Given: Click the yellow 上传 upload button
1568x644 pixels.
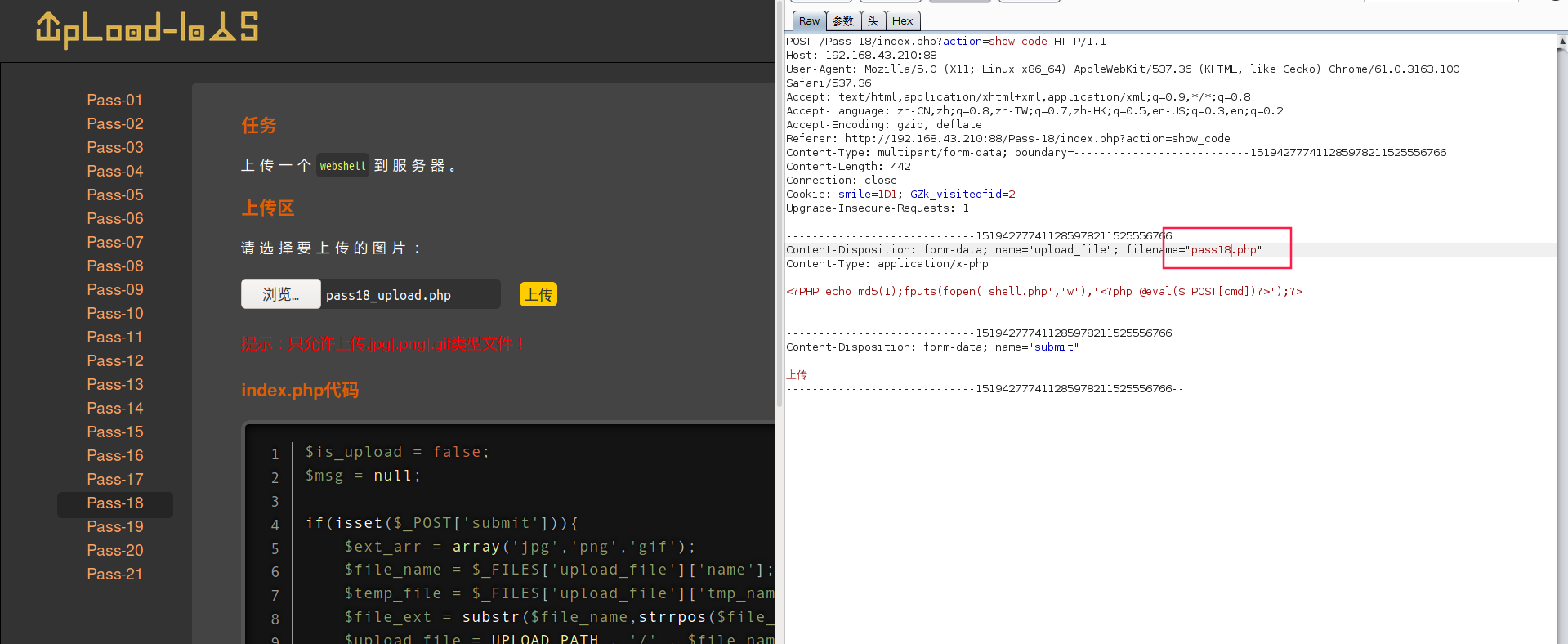Looking at the screenshot, I should click(x=538, y=294).
